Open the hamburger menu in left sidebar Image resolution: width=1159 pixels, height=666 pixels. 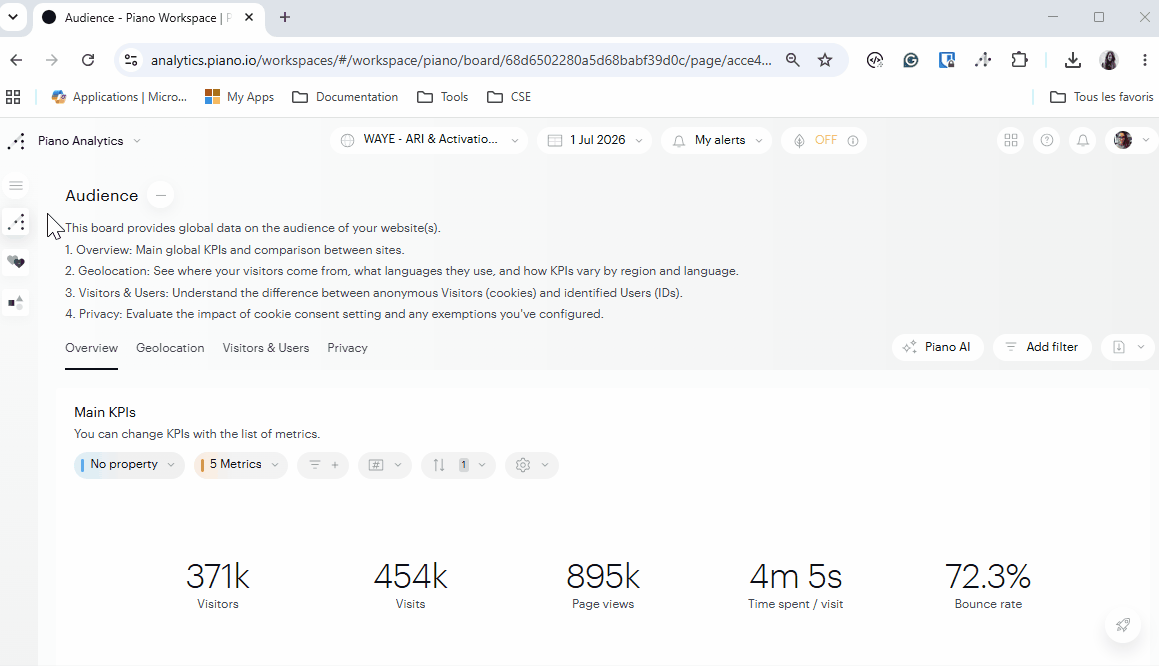(16, 186)
